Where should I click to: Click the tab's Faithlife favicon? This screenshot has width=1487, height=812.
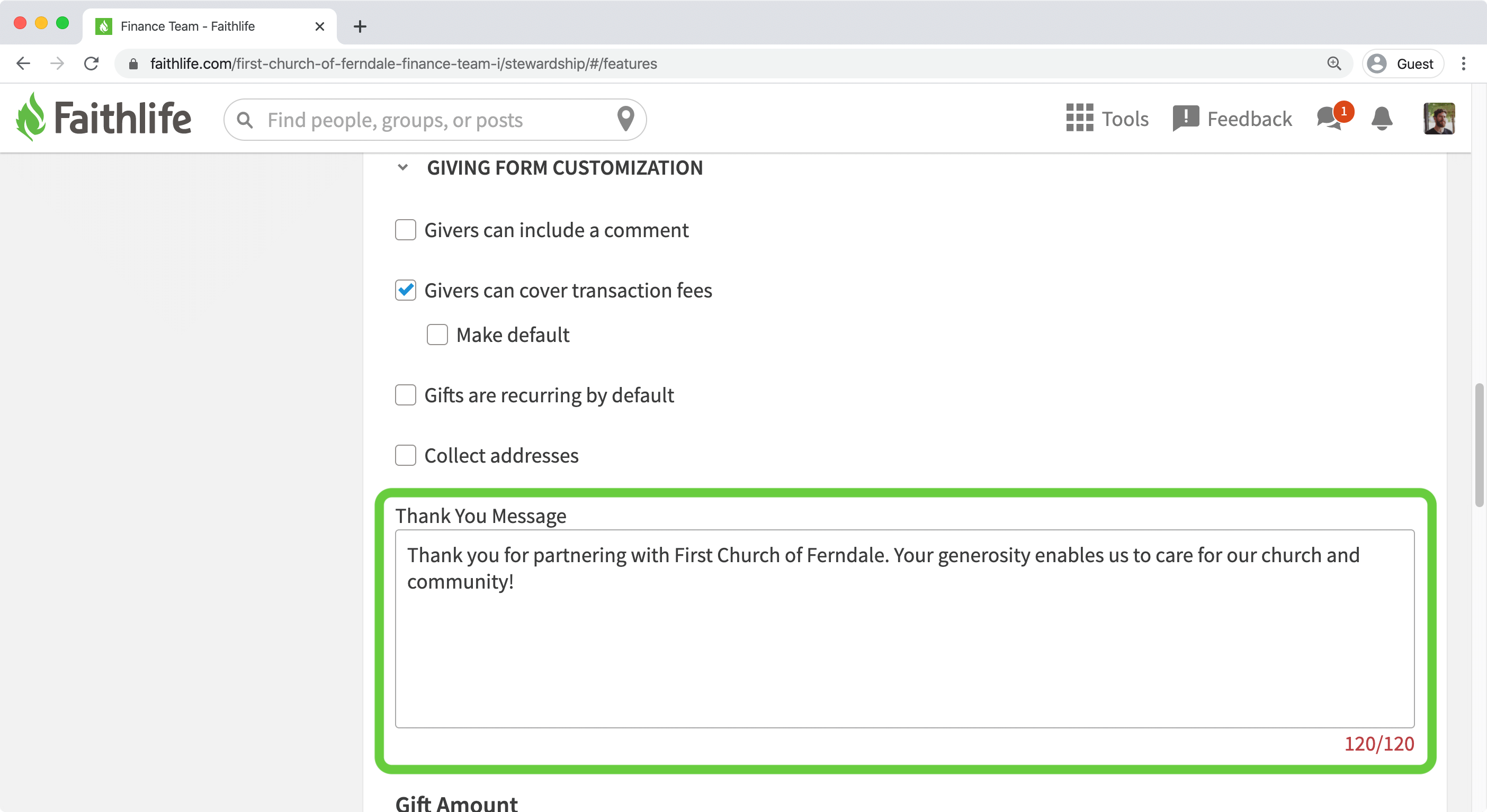(x=103, y=26)
